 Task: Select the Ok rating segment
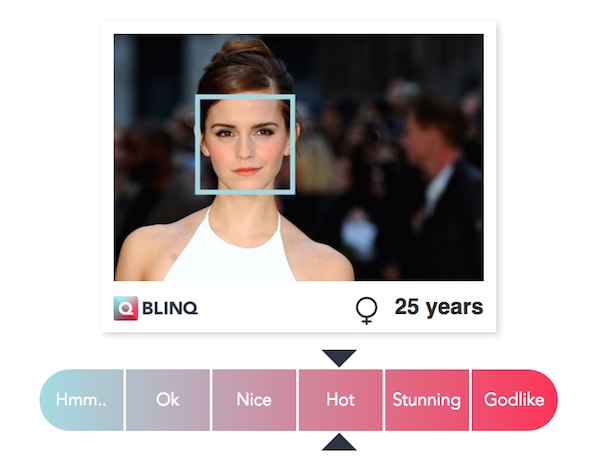[168, 400]
